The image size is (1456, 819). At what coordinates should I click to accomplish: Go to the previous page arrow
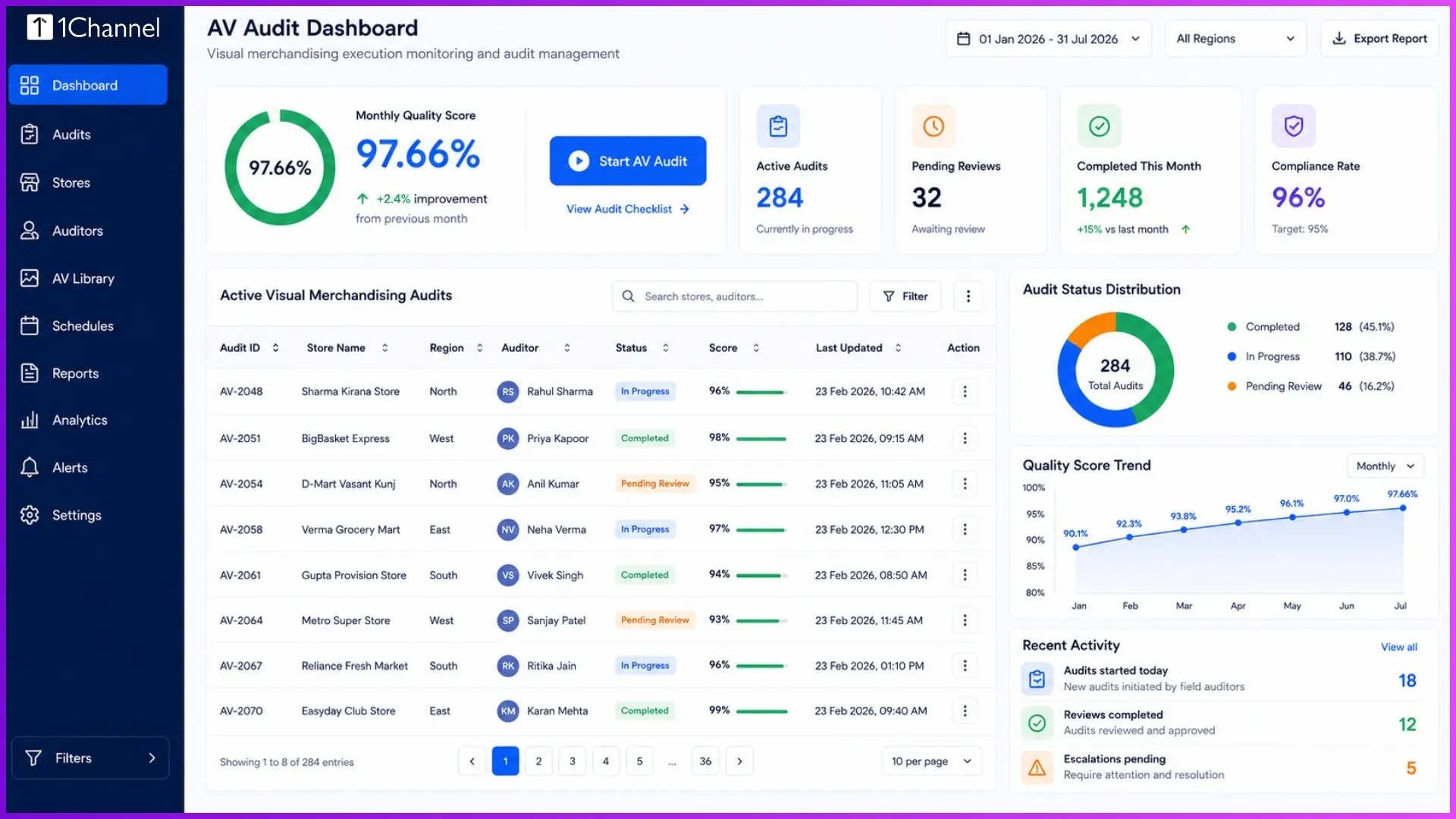[472, 761]
